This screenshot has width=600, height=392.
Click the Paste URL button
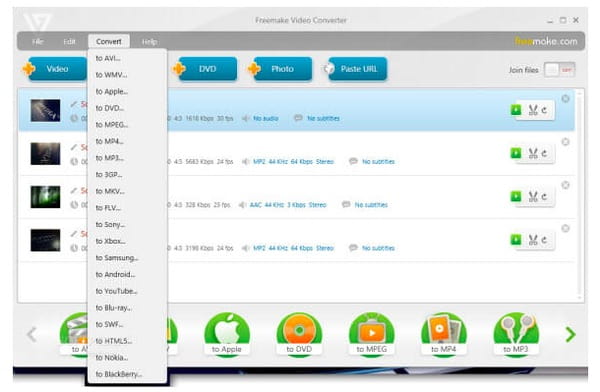[x=356, y=69]
